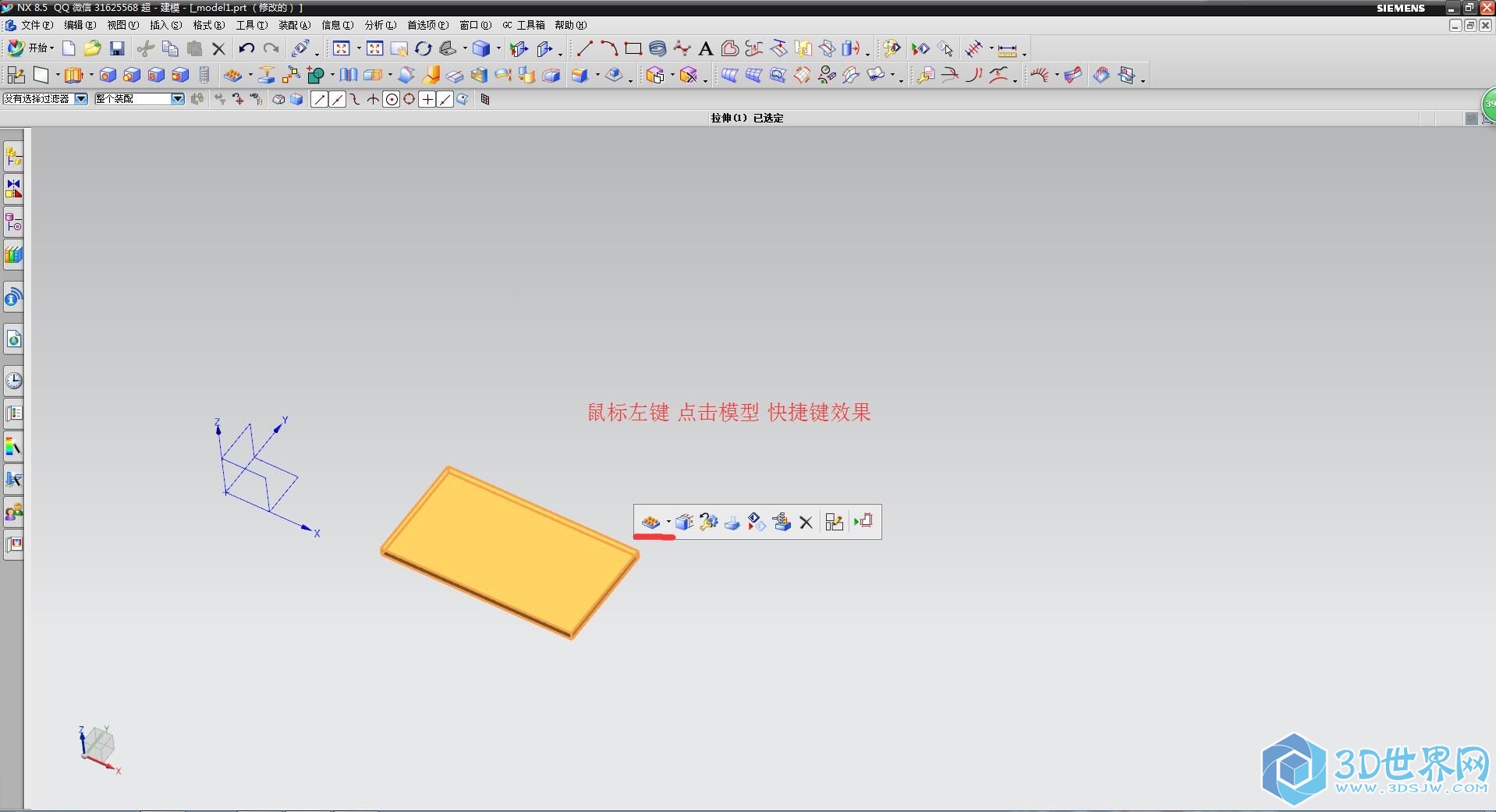This screenshot has height=812, width=1496.
Task: Open the Assembly Navigator sidebar icon
Action: (x=13, y=157)
